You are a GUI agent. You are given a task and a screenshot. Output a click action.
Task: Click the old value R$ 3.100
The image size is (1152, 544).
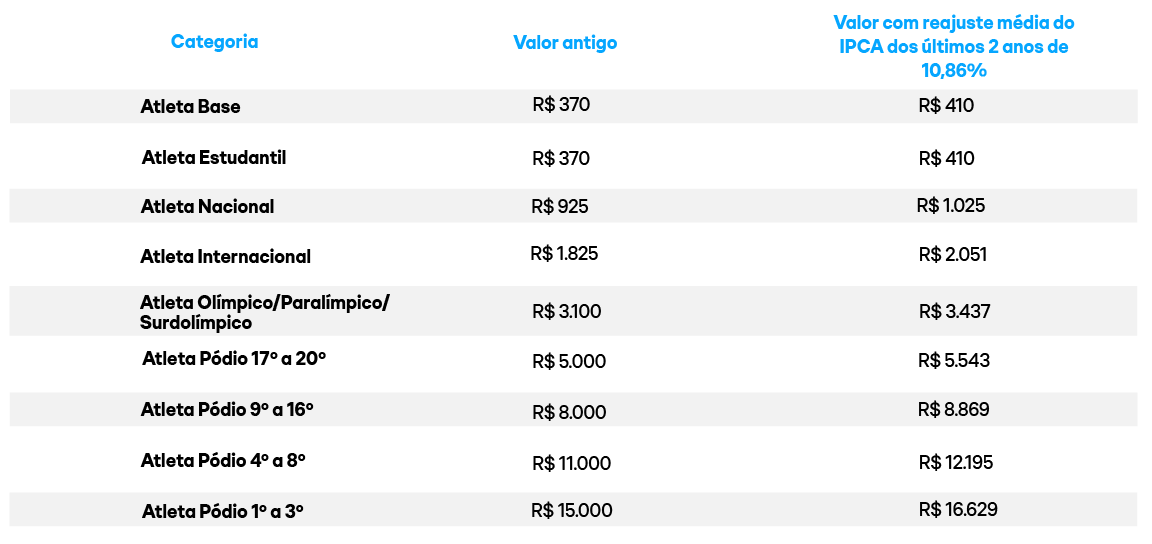(566, 312)
